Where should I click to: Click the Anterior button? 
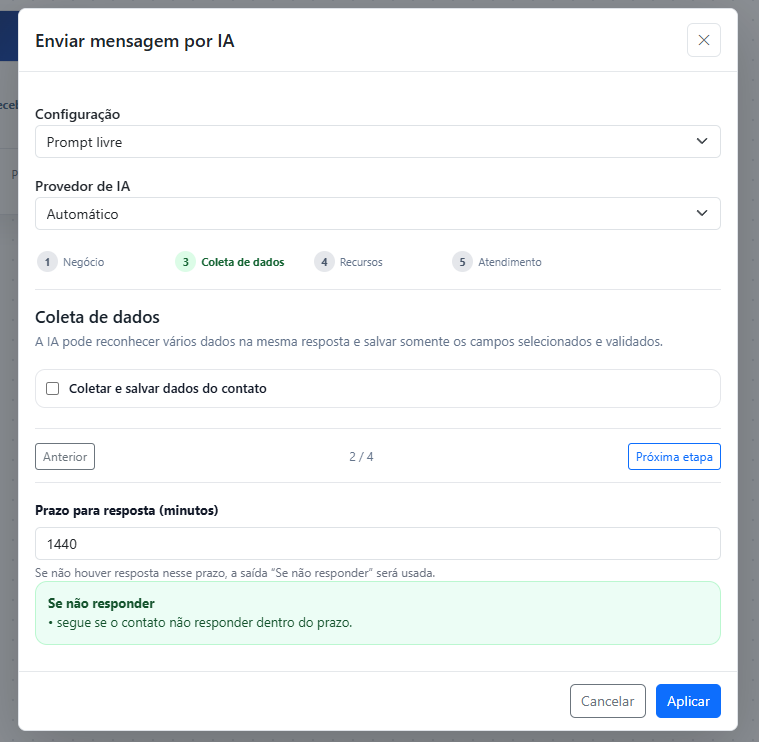[x=65, y=456]
